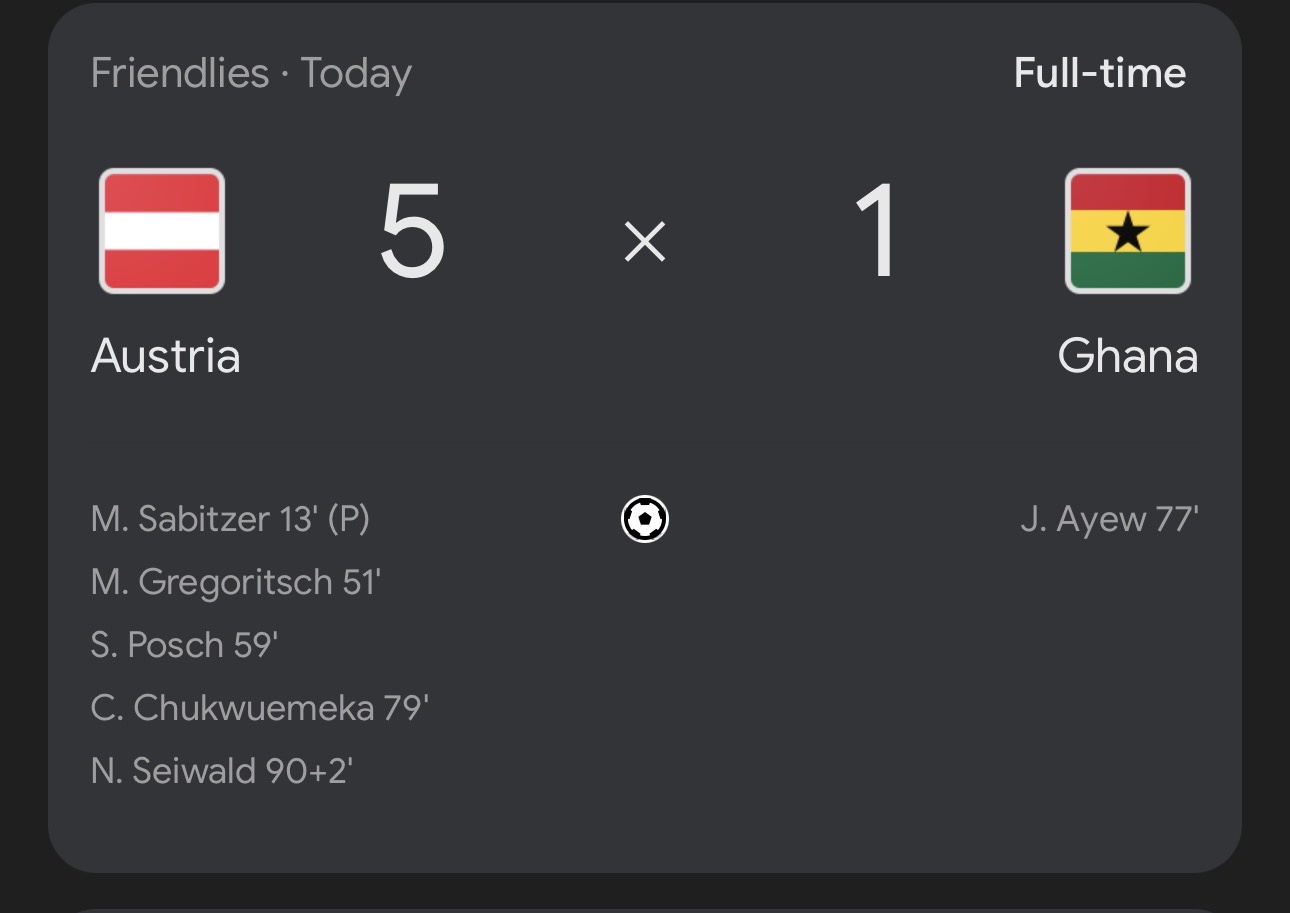Select Ghana's score of 1
1290x913 pixels.
[x=877, y=233]
